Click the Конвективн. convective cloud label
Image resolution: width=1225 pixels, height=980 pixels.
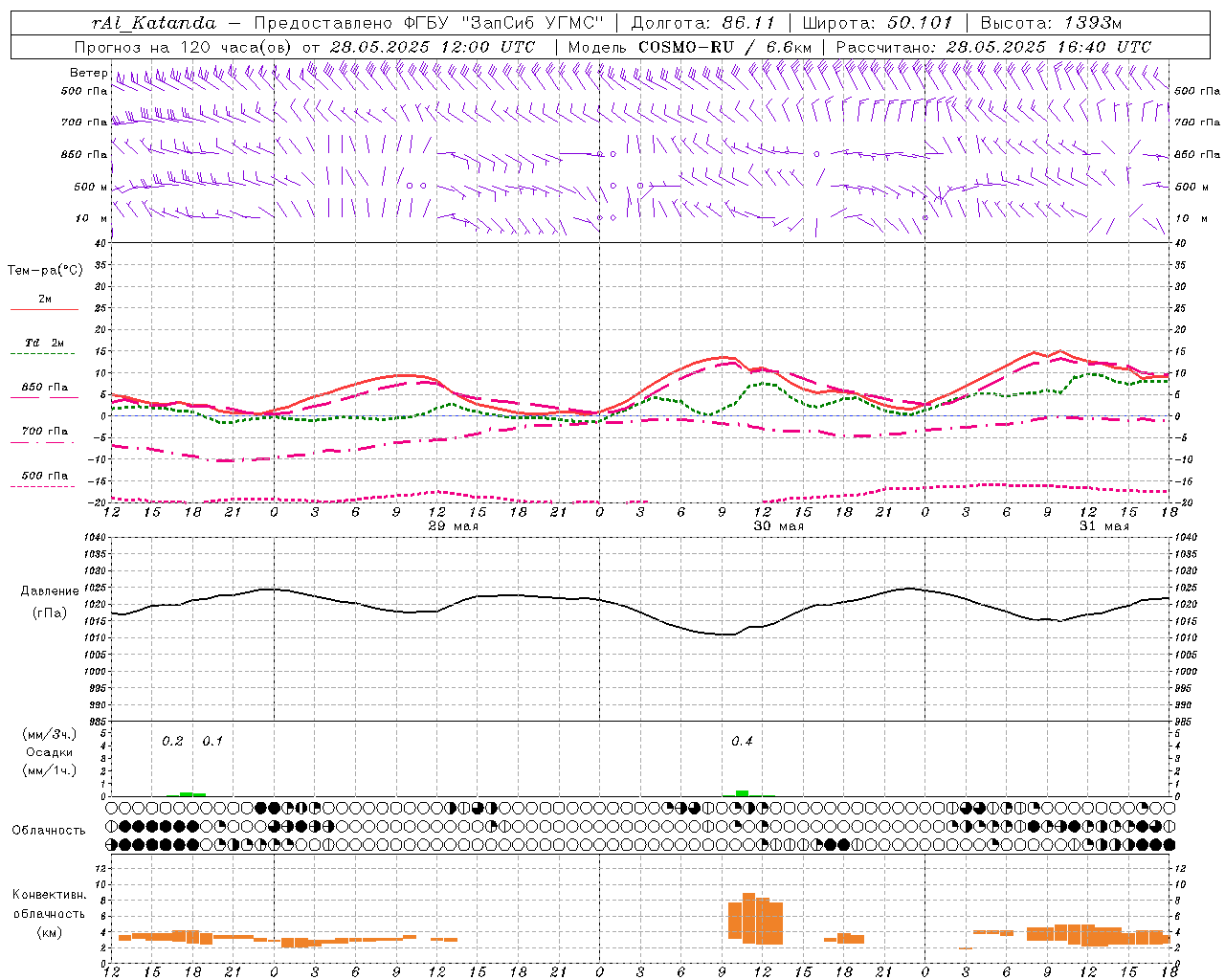50,895
